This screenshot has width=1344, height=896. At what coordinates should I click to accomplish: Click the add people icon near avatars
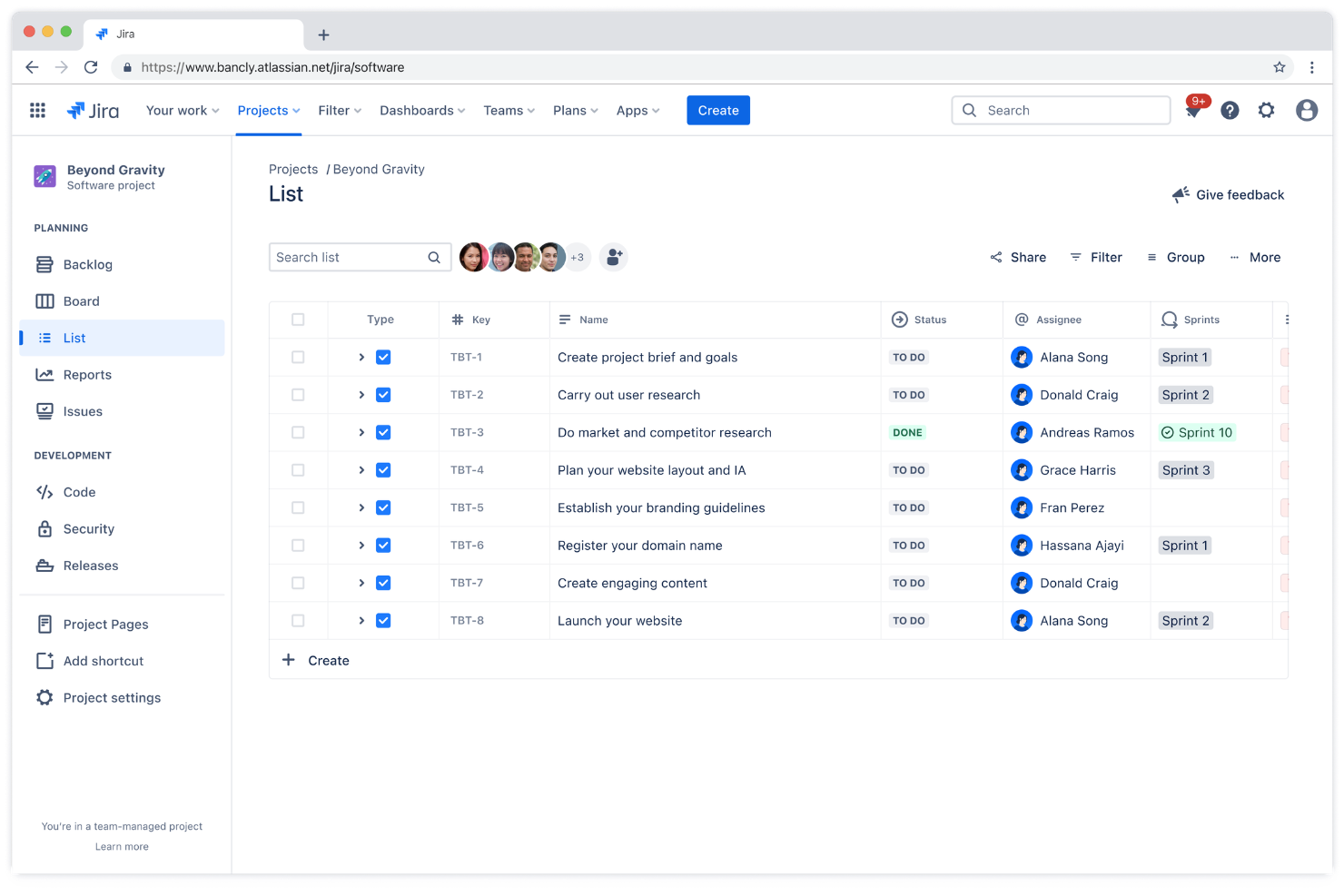tap(613, 257)
